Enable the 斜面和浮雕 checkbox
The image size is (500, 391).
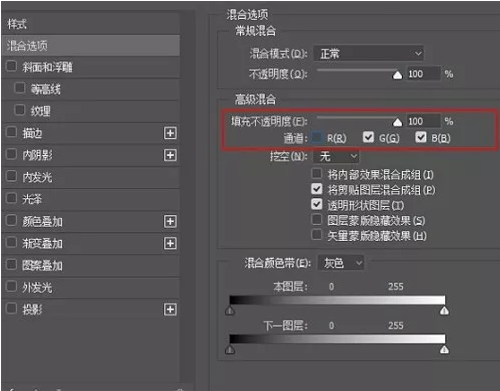[x=11, y=66]
